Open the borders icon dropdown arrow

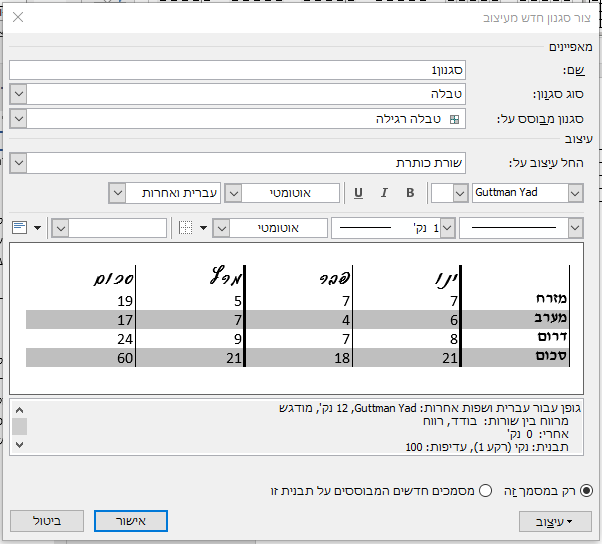coord(203,228)
